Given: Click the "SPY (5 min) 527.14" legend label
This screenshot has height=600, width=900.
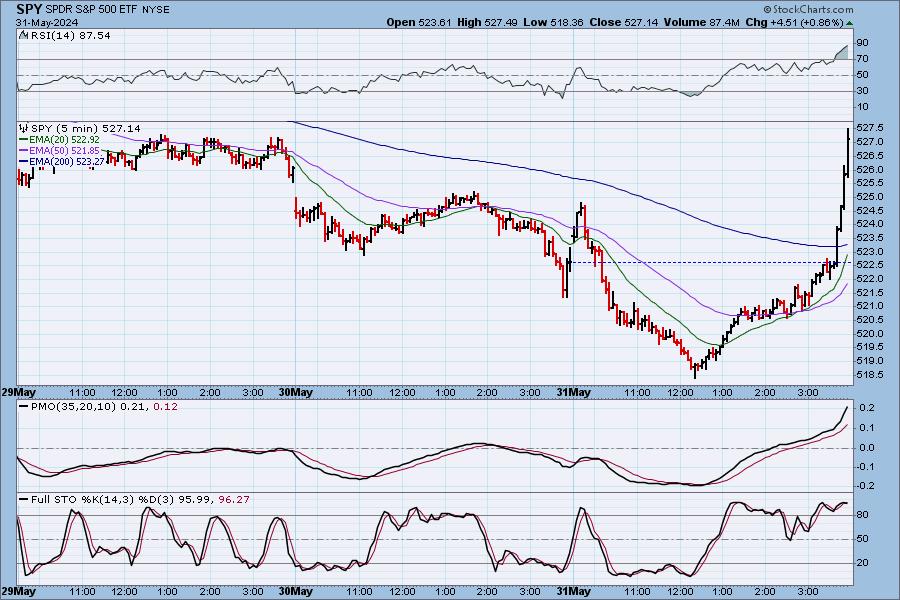Looking at the screenshot, I should (x=86, y=128).
